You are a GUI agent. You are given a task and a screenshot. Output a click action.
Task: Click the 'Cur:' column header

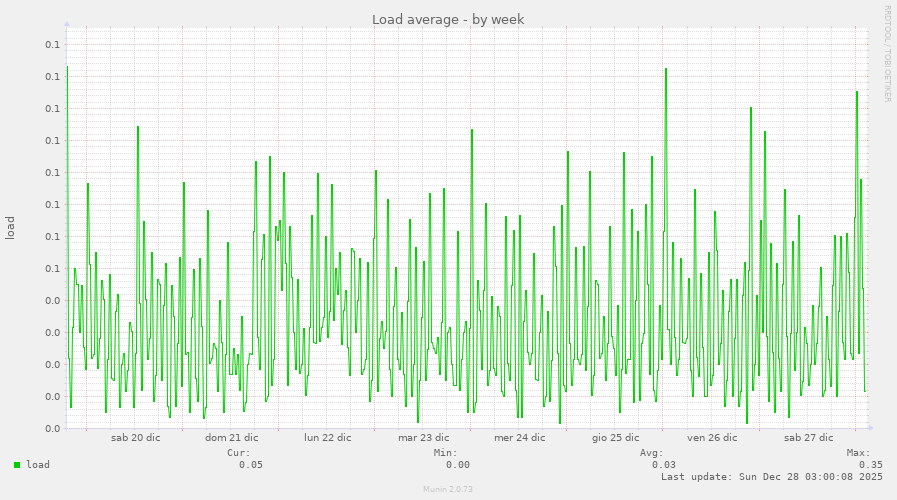tap(239, 453)
